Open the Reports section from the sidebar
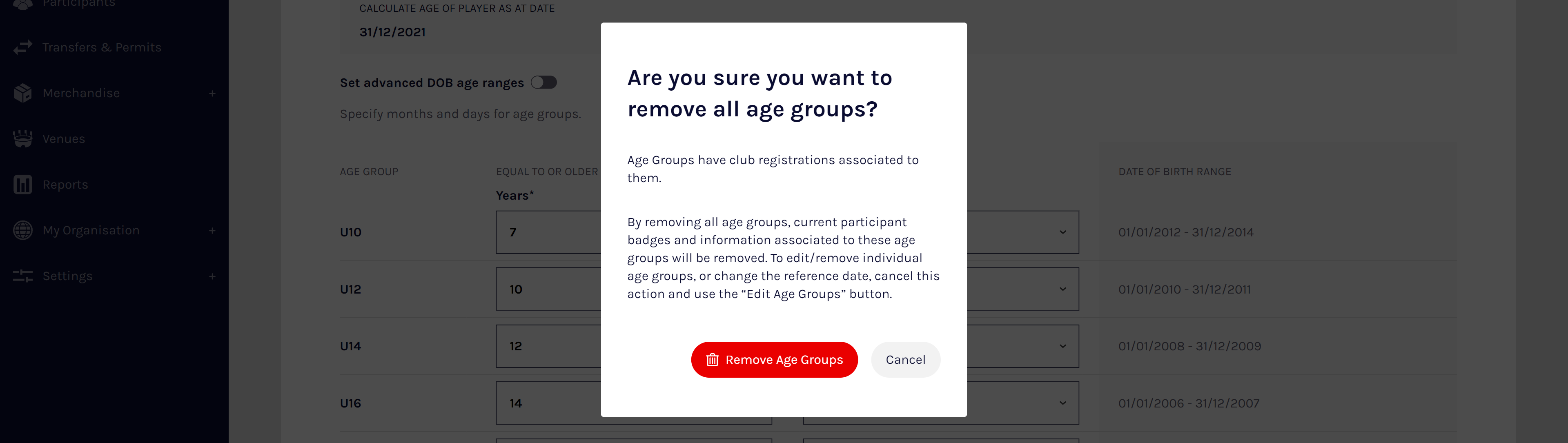Image resolution: width=1568 pixels, height=443 pixels. tap(65, 185)
